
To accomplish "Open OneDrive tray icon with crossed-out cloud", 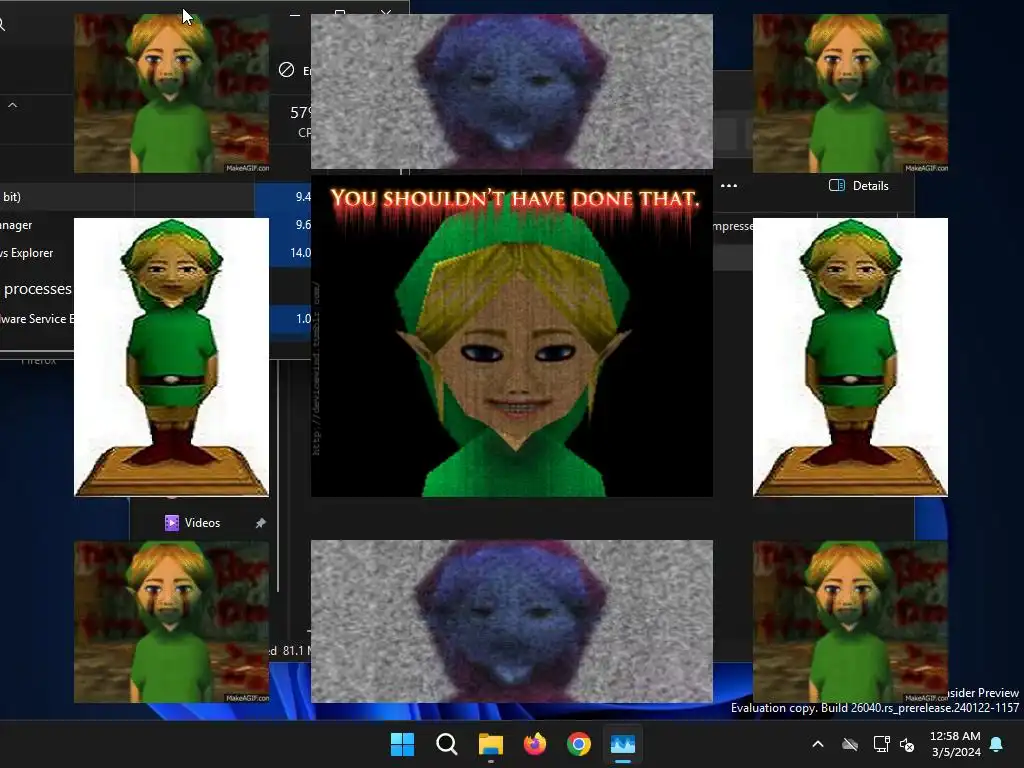I will [850, 744].
